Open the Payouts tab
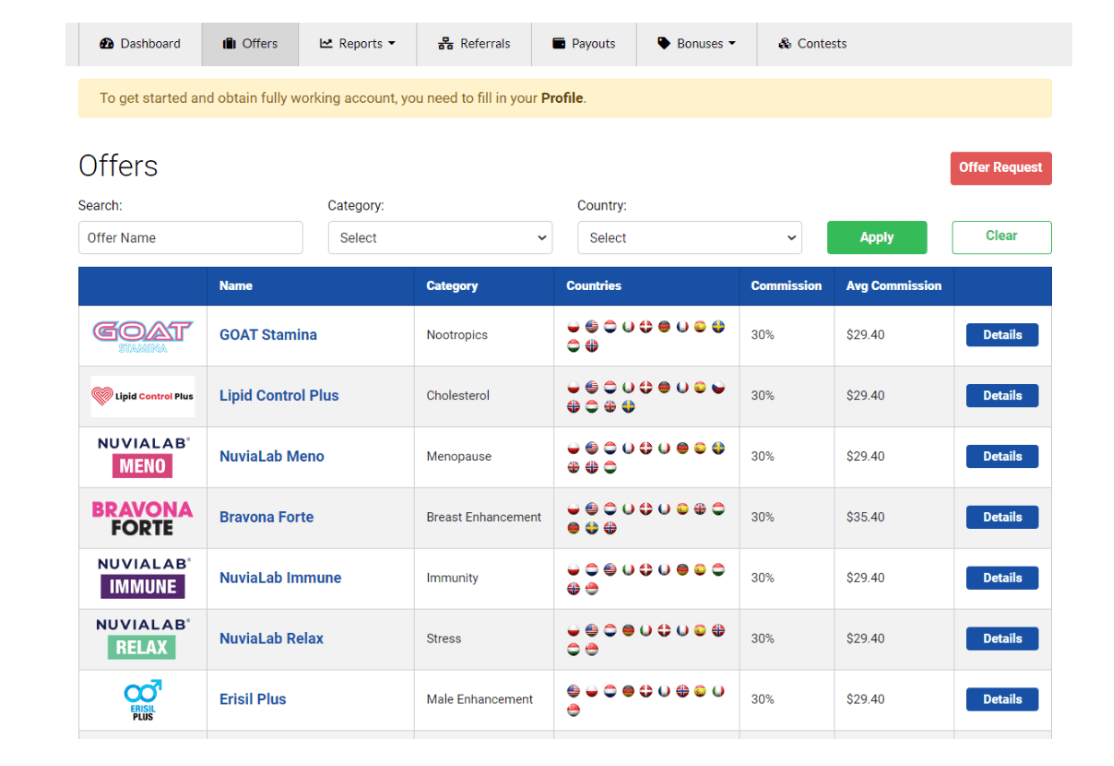Screen dimensions: 1114x766 point(583,44)
